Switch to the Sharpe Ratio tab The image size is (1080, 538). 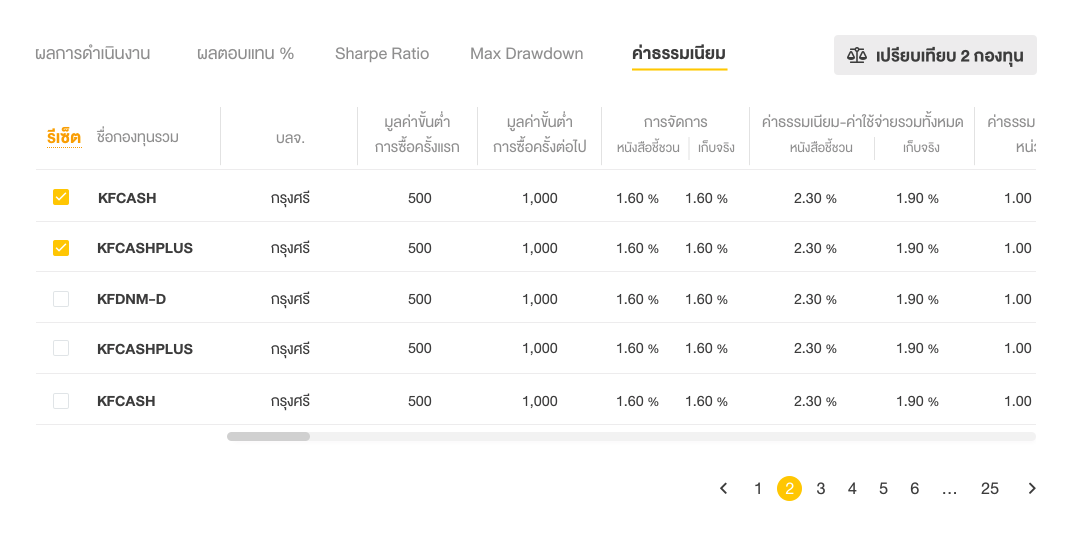click(382, 53)
